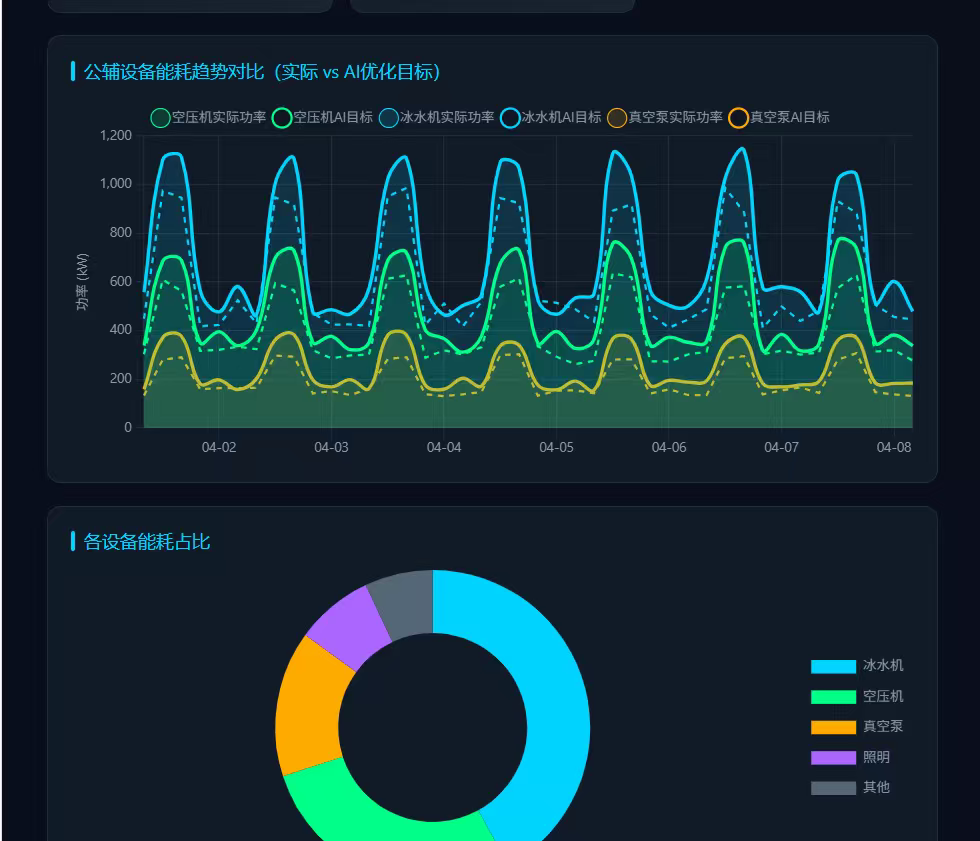The width and height of the screenshot is (980, 841).
Task: Hide the 冰水机实际功率 legend series
Action: tap(437, 117)
